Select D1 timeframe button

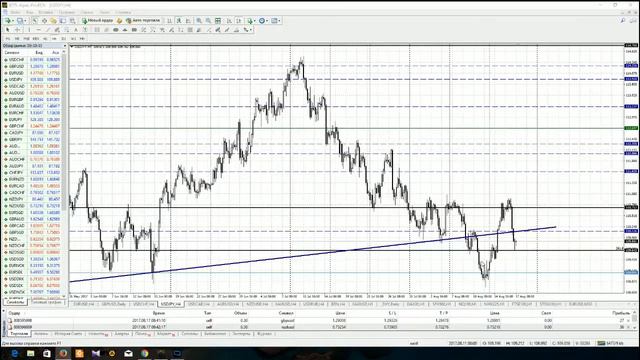64,38
